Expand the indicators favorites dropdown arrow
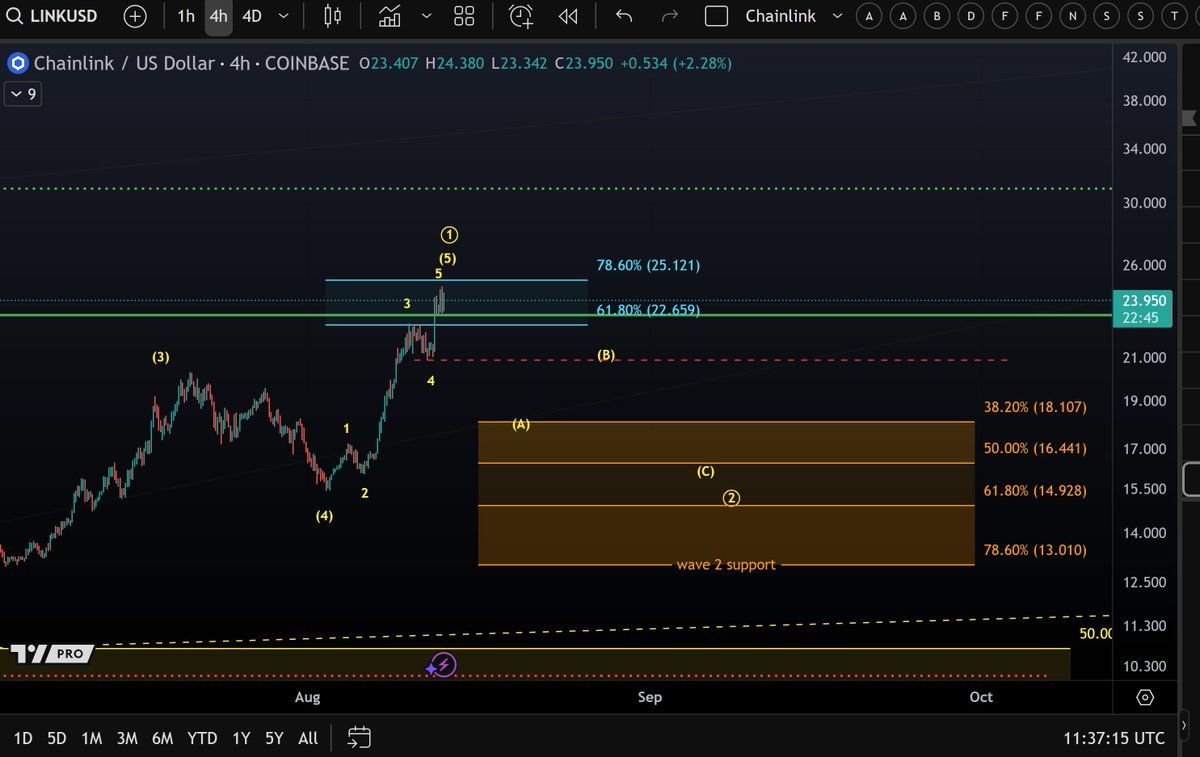This screenshot has height=757, width=1200. pyautogui.click(x=427, y=16)
